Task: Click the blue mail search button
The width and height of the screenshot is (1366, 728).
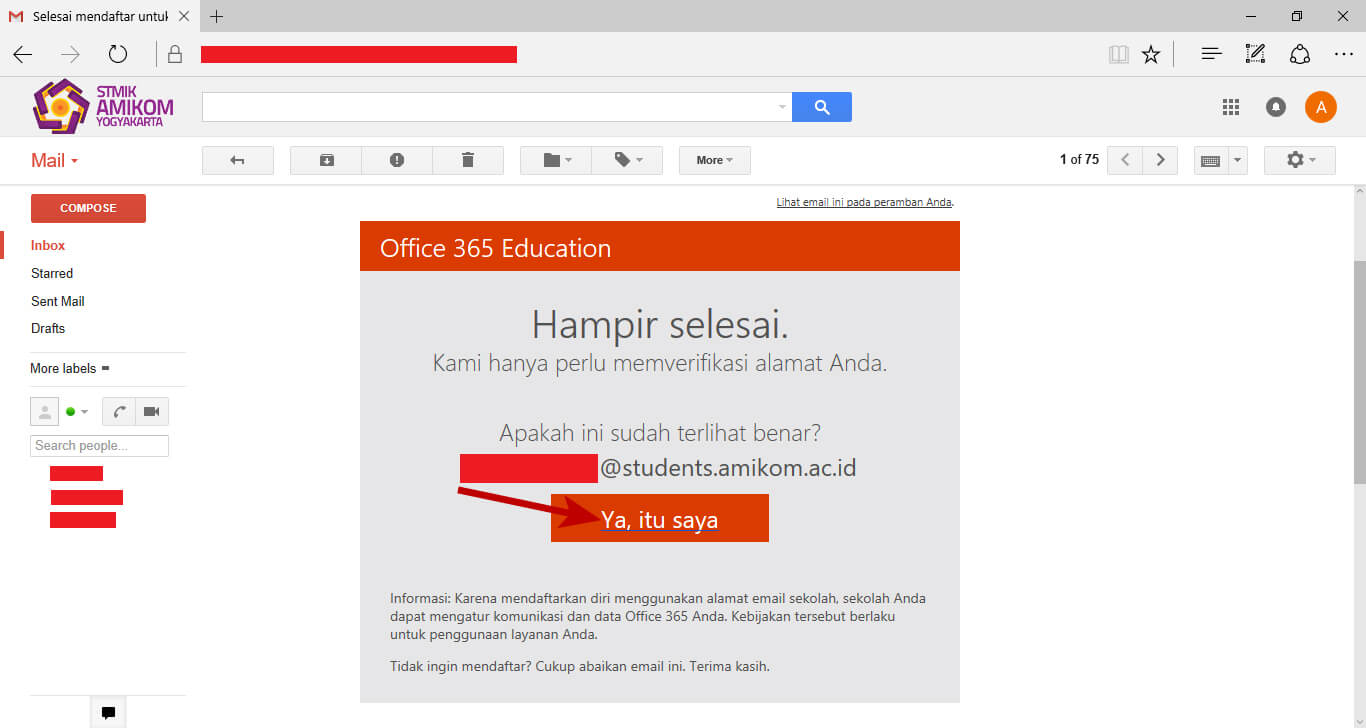Action: pyautogui.click(x=822, y=107)
